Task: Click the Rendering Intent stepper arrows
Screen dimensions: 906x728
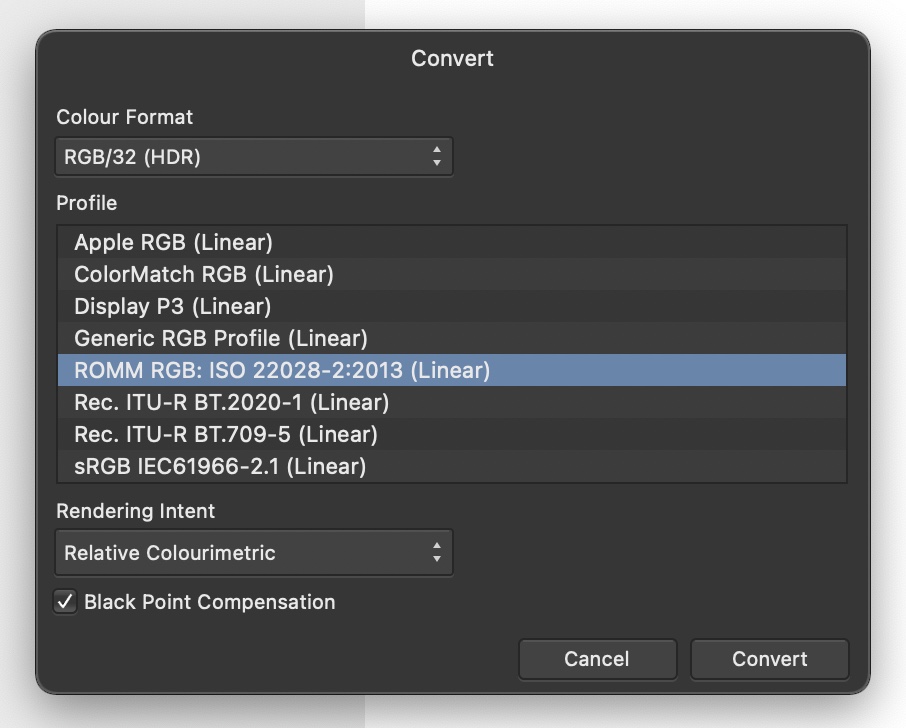Action: [438, 552]
